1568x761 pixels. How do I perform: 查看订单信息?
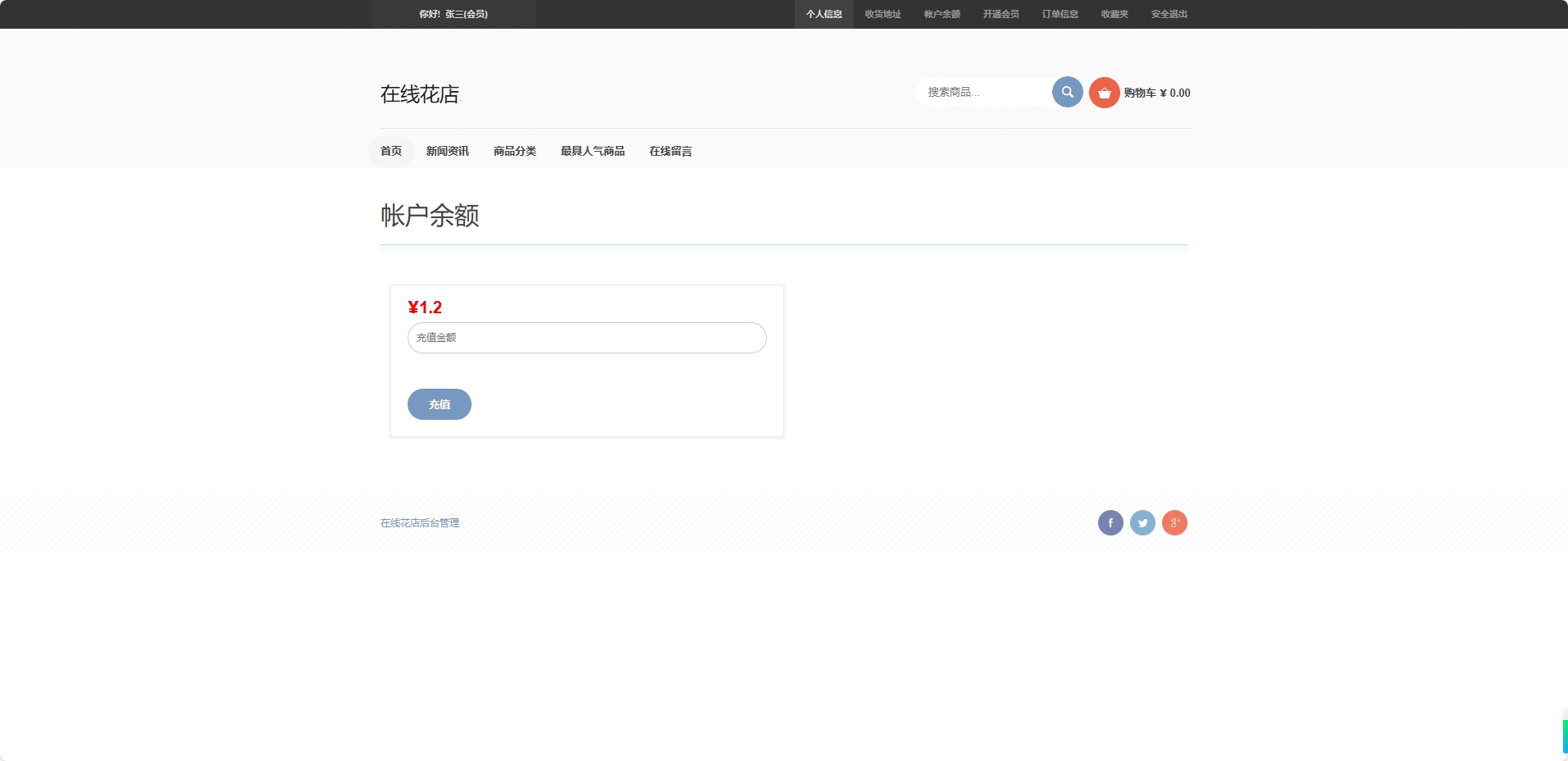1060,14
